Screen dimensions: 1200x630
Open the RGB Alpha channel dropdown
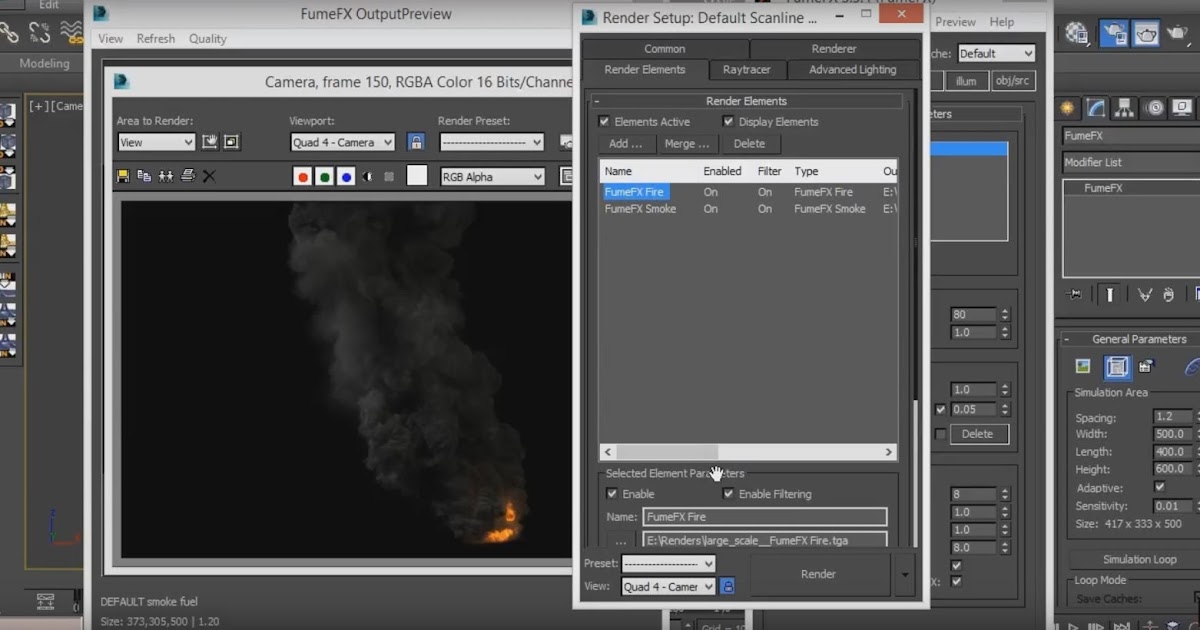[491, 177]
